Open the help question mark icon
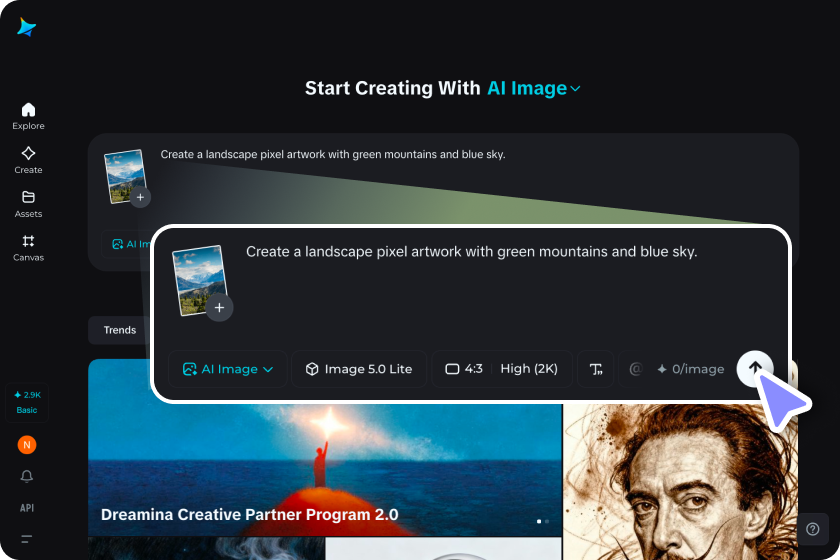Image resolution: width=840 pixels, height=560 pixels. point(813,529)
